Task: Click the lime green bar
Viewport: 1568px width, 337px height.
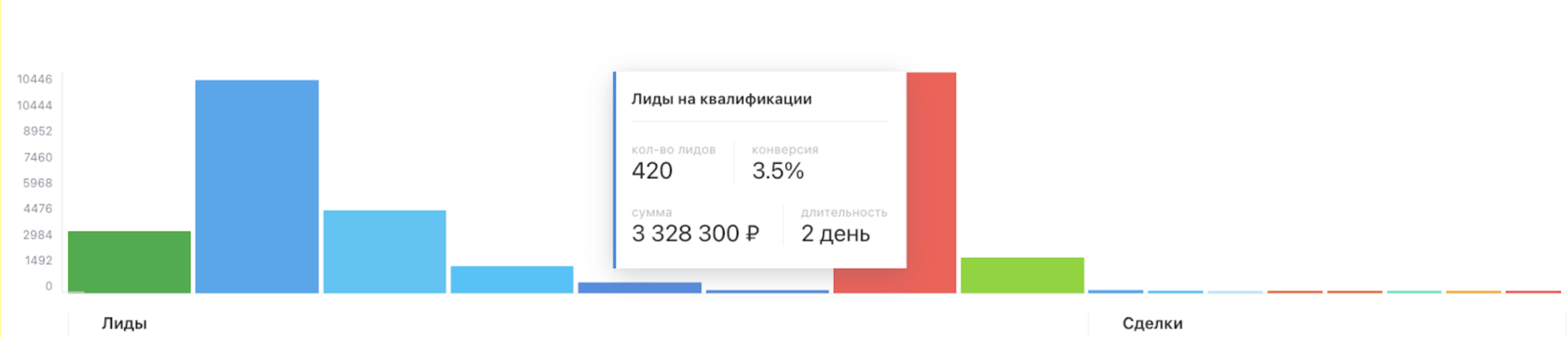Action: (1022, 275)
